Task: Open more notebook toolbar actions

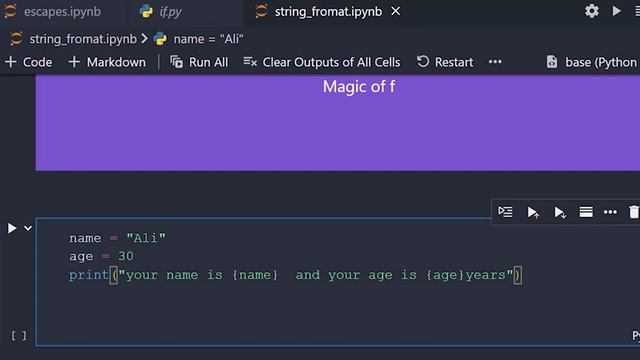Action: click(495, 62)
